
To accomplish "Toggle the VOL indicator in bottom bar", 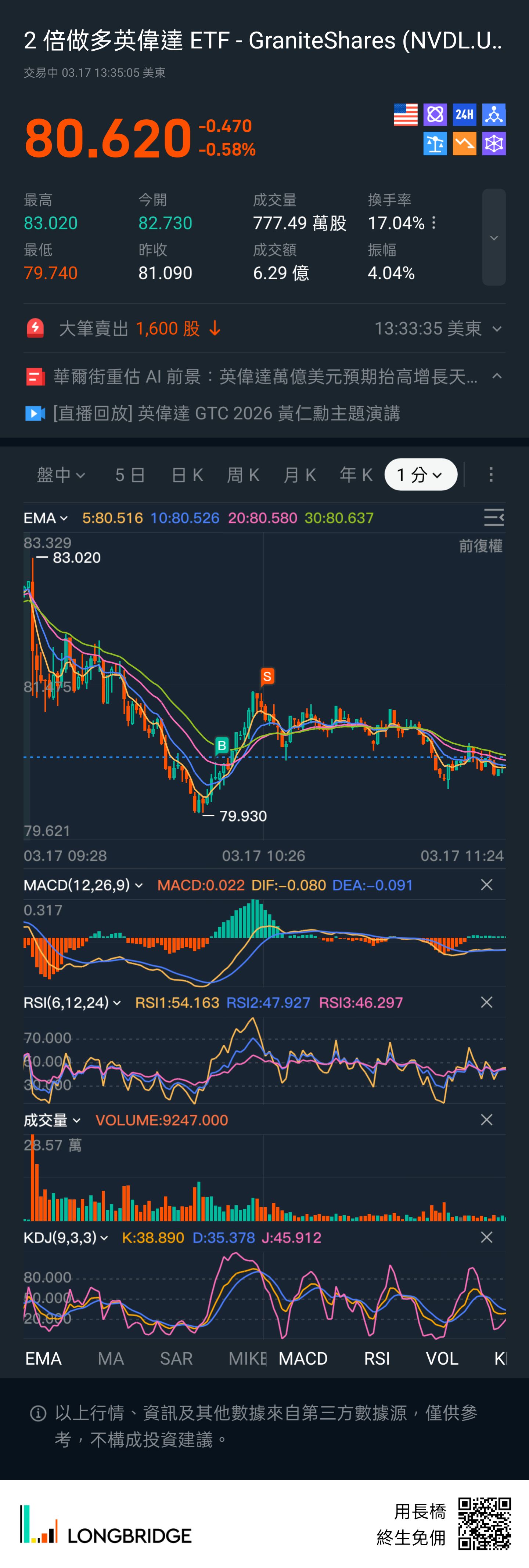I will pyautogui.click(x=442, y=1358).
